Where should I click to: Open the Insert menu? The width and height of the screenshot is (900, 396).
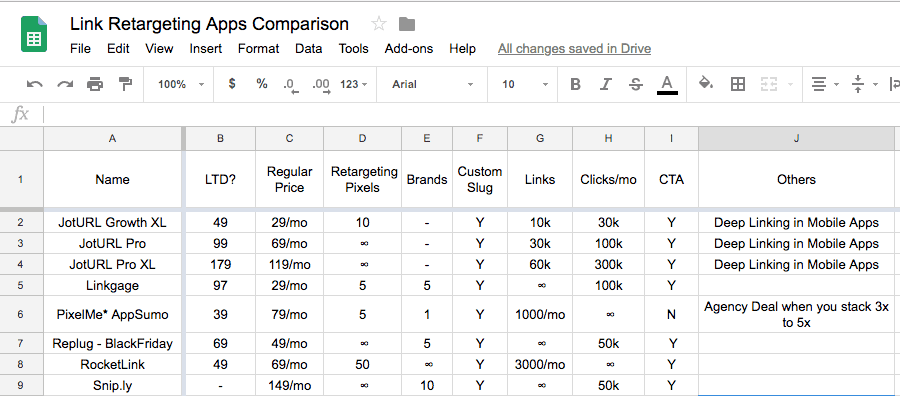[205, 49]
